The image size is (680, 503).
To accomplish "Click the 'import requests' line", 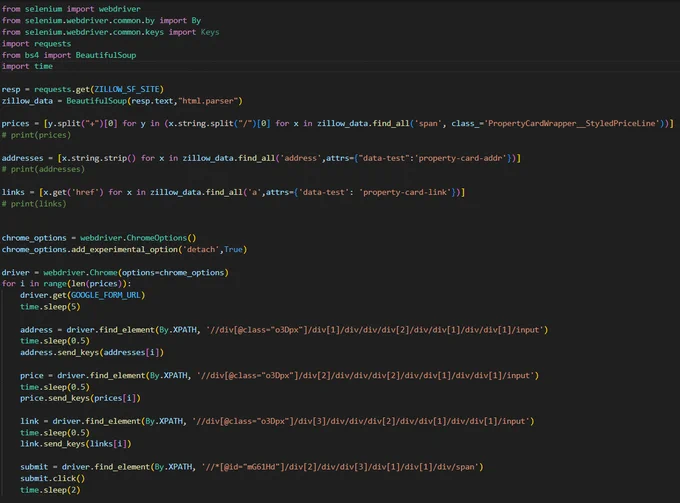I will [36, 44].
